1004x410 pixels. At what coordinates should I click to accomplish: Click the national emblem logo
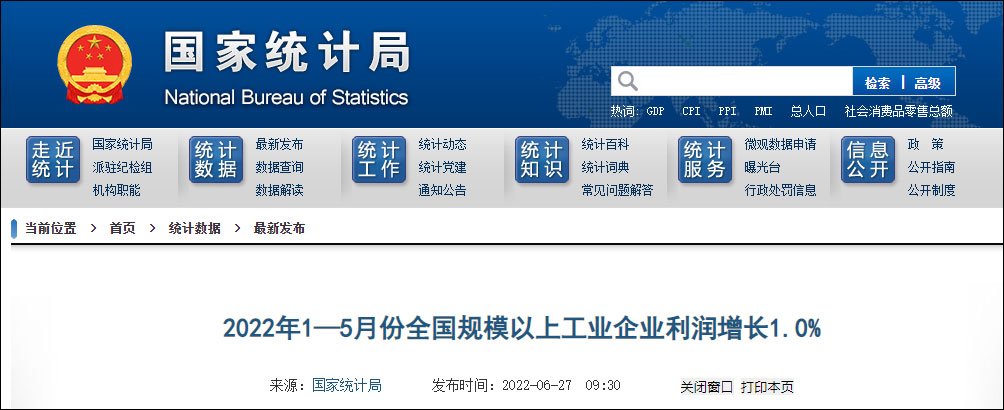click(x=95, y=65)
